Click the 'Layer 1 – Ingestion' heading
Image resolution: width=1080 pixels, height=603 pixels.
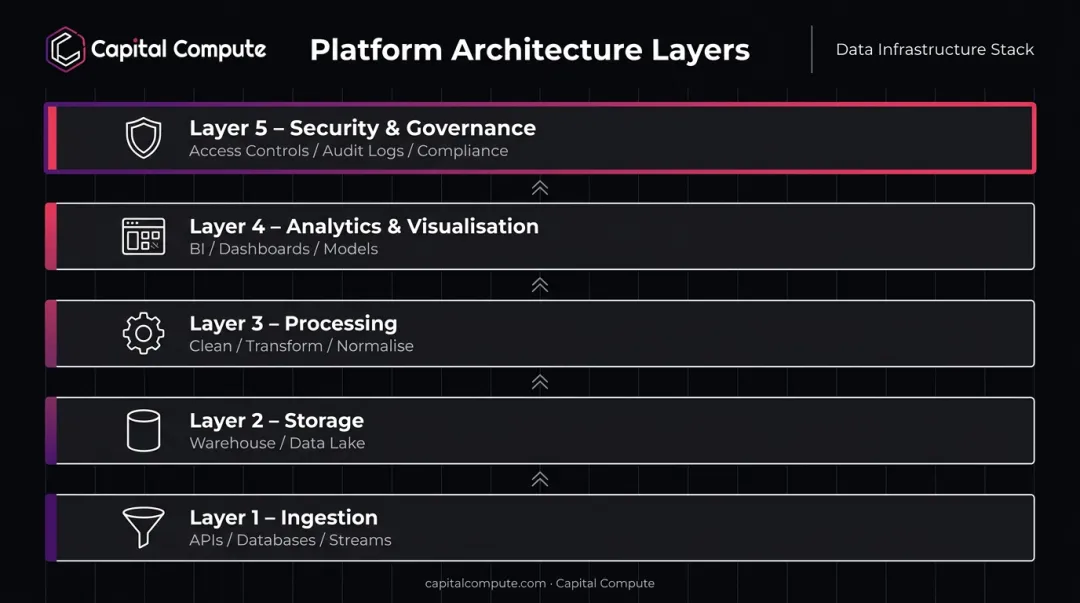pos(284,518)
